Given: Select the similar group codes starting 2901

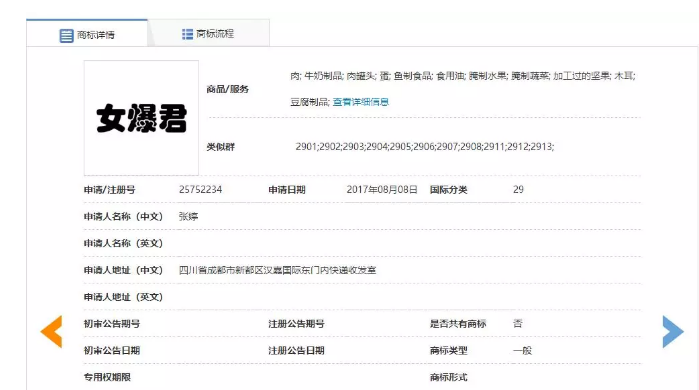Looking at the screenshot, I should 425,147.
